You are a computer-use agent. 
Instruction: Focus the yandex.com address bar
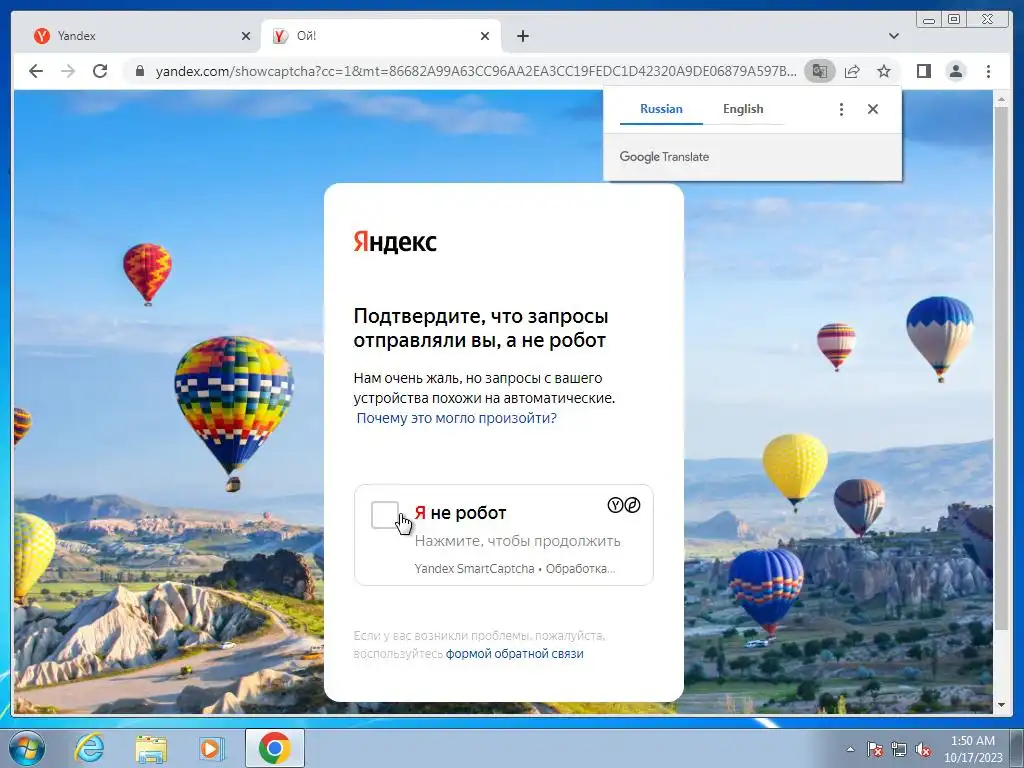coord(475,71)
